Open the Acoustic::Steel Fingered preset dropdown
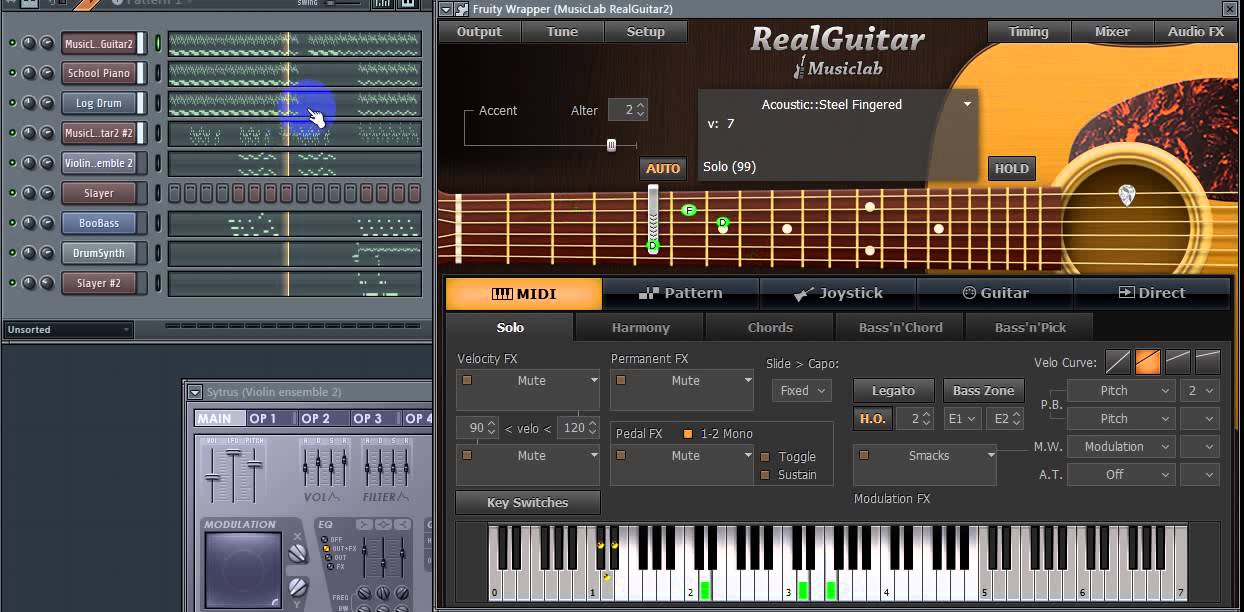 click(x=966, y=104)
